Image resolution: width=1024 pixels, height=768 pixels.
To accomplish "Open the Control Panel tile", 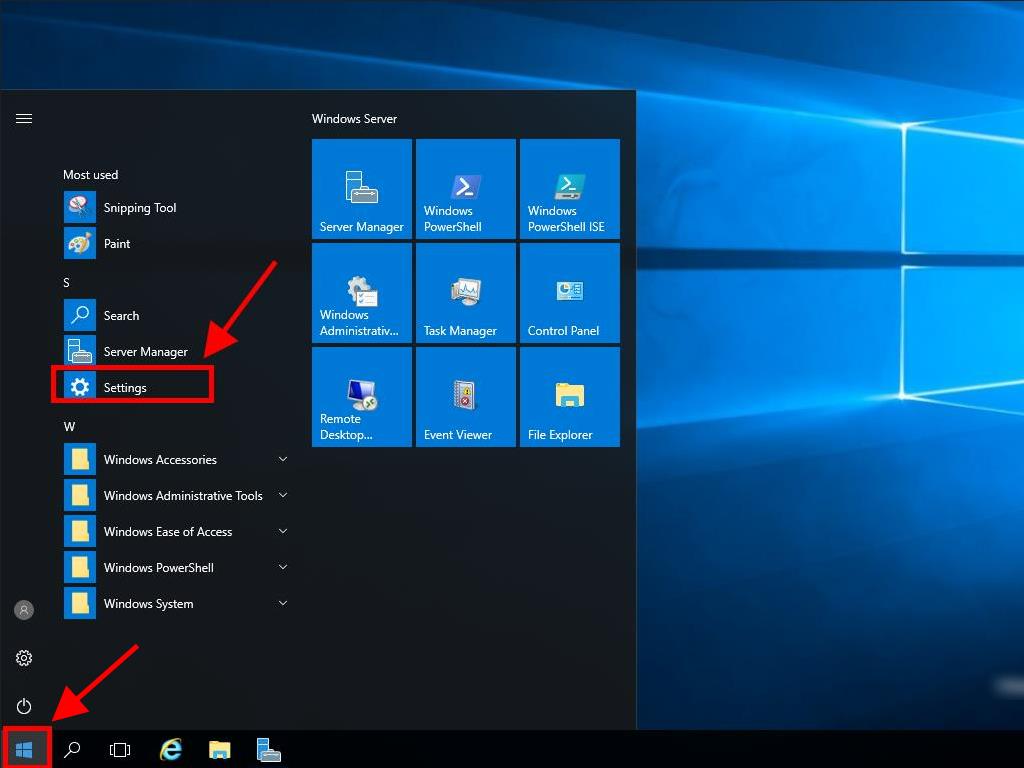I will point(570,293).
